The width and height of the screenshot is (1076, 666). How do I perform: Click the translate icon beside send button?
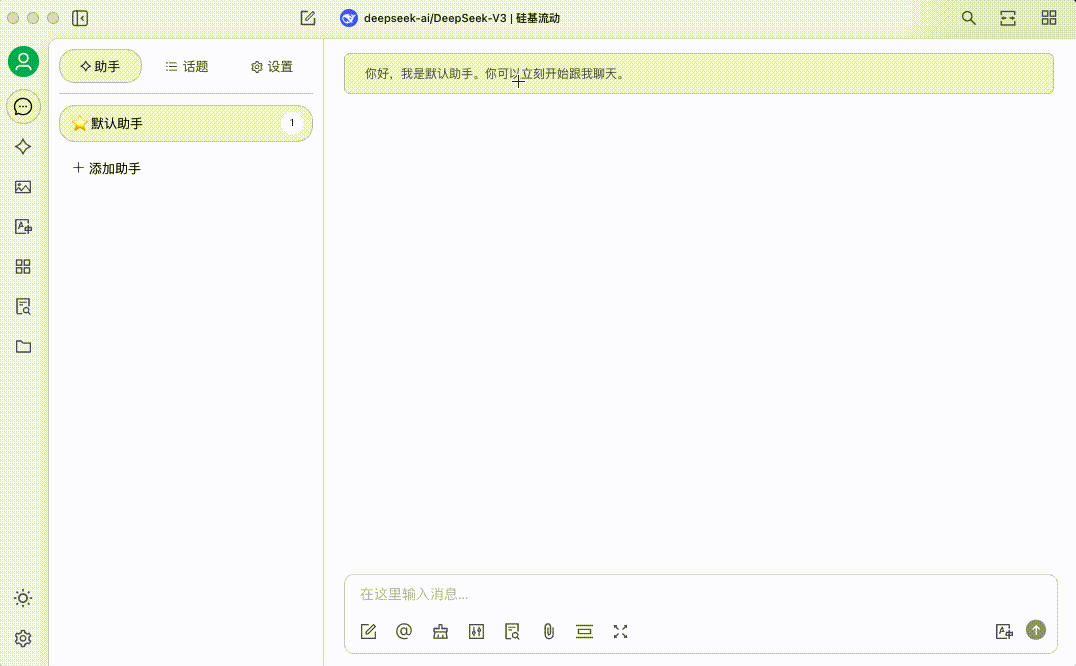[1004, 631]
